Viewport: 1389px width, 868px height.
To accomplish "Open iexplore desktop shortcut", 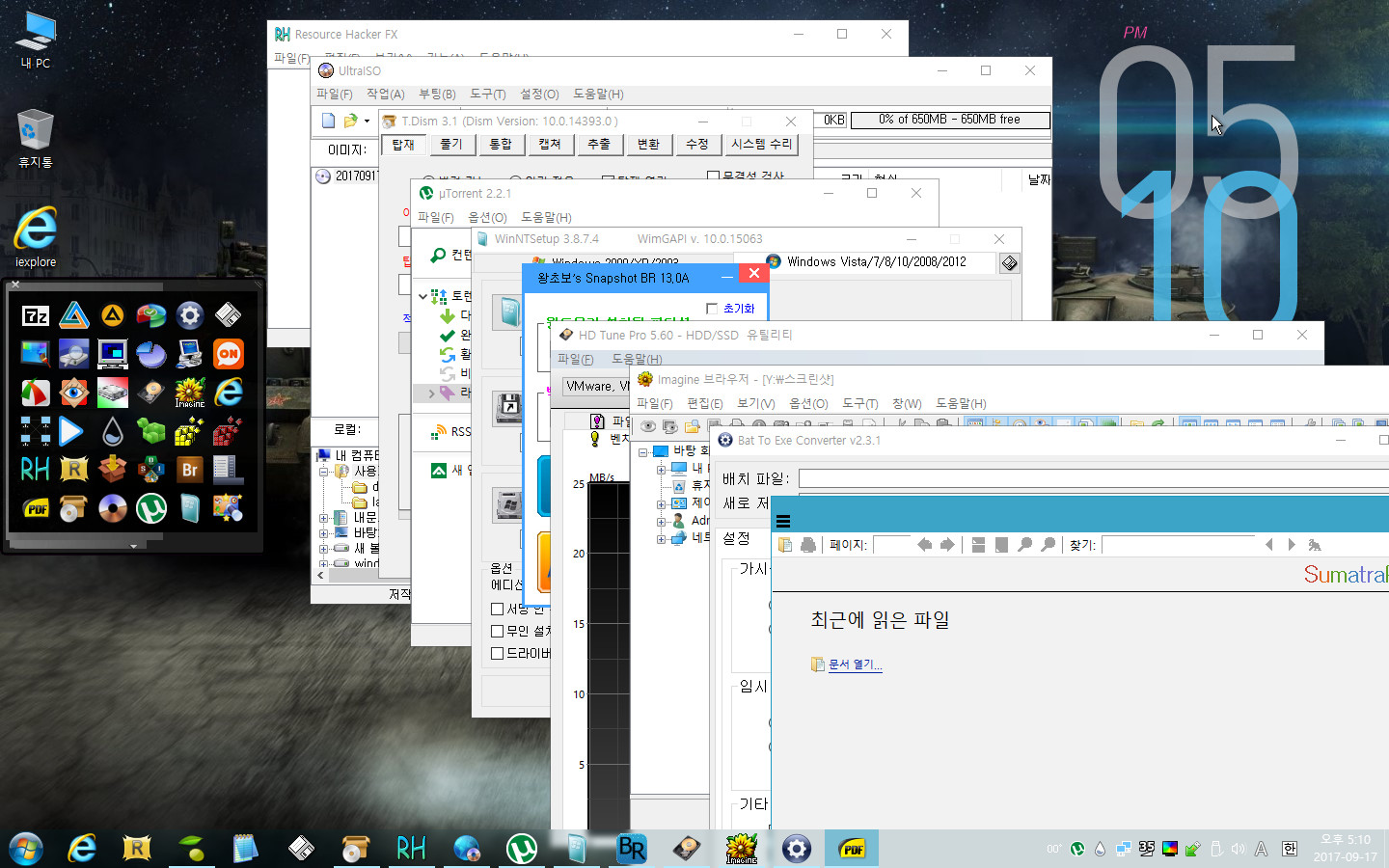I will pyautogui.click(x=36, y=236).
